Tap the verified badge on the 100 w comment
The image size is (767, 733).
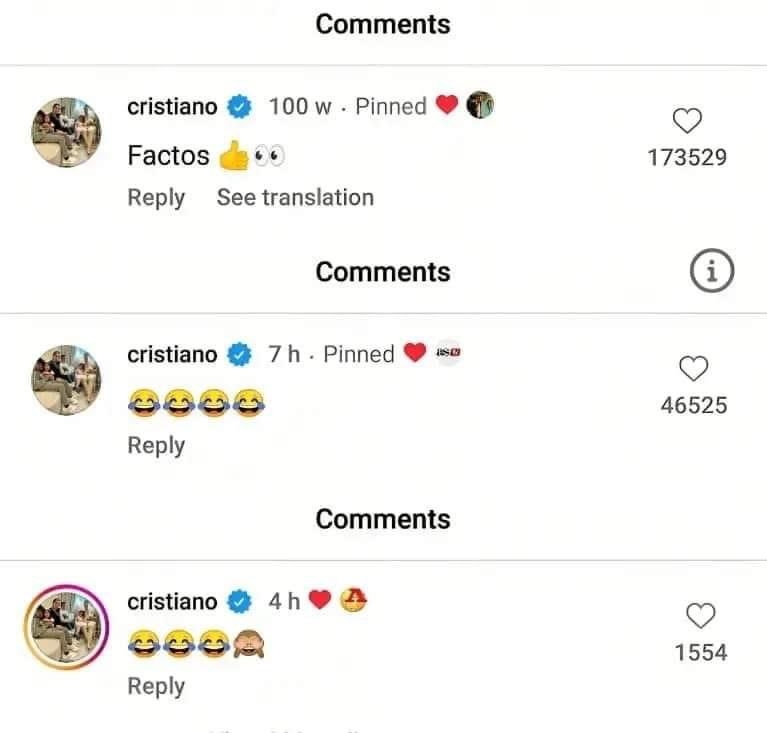pyautogui.click(x=241, y=106)
